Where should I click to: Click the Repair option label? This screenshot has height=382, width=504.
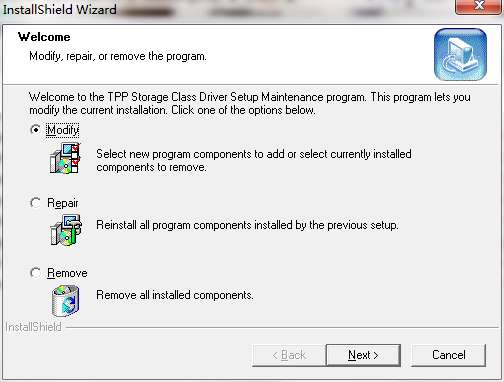[63, 203]
